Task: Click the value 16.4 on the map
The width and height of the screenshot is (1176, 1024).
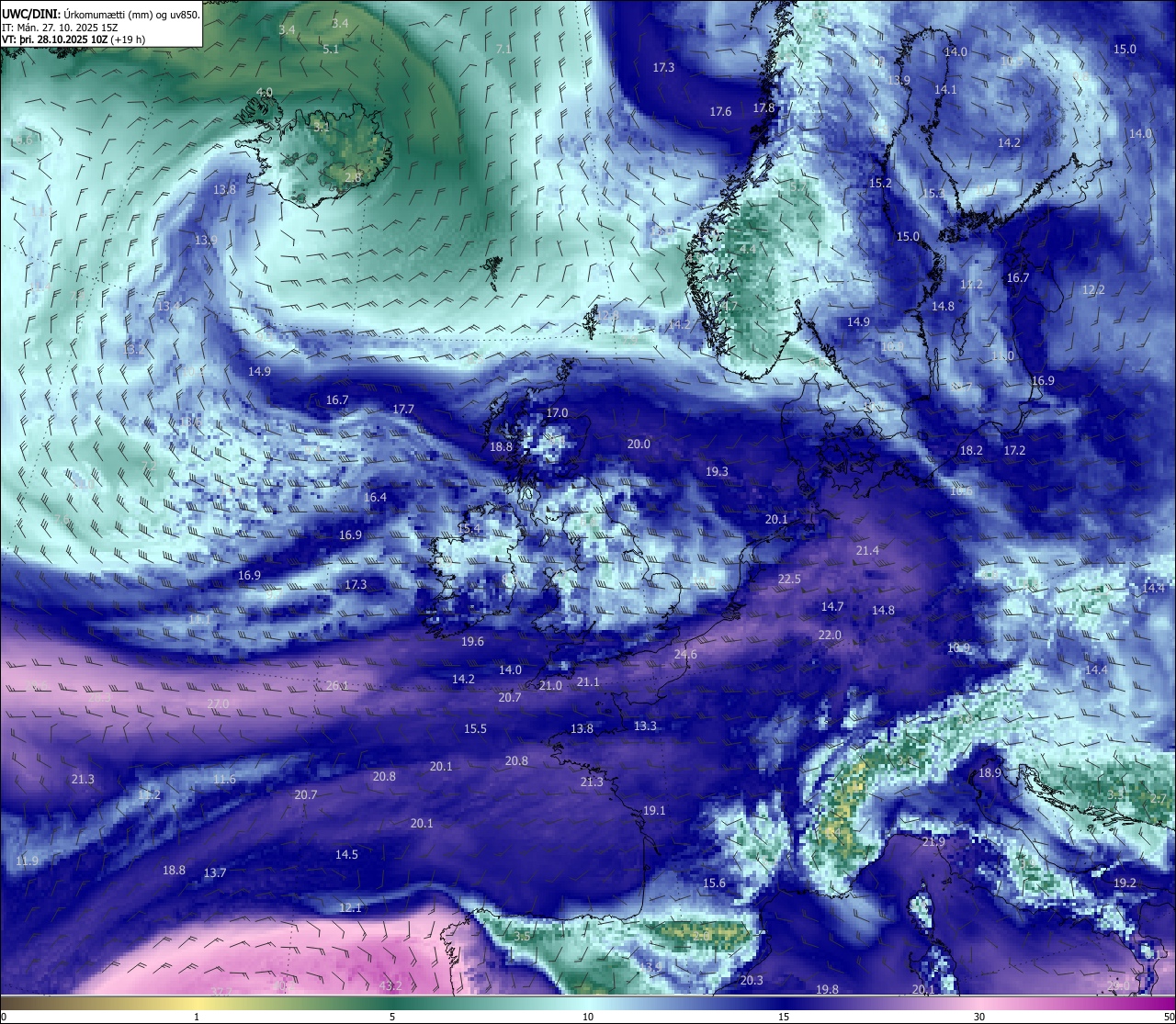Action: point(375,497)
